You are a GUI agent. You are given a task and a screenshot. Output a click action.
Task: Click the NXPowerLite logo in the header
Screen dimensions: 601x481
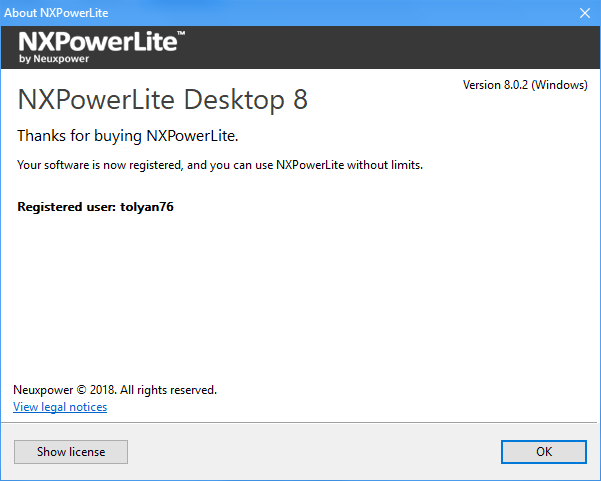(x=96, y=42)
